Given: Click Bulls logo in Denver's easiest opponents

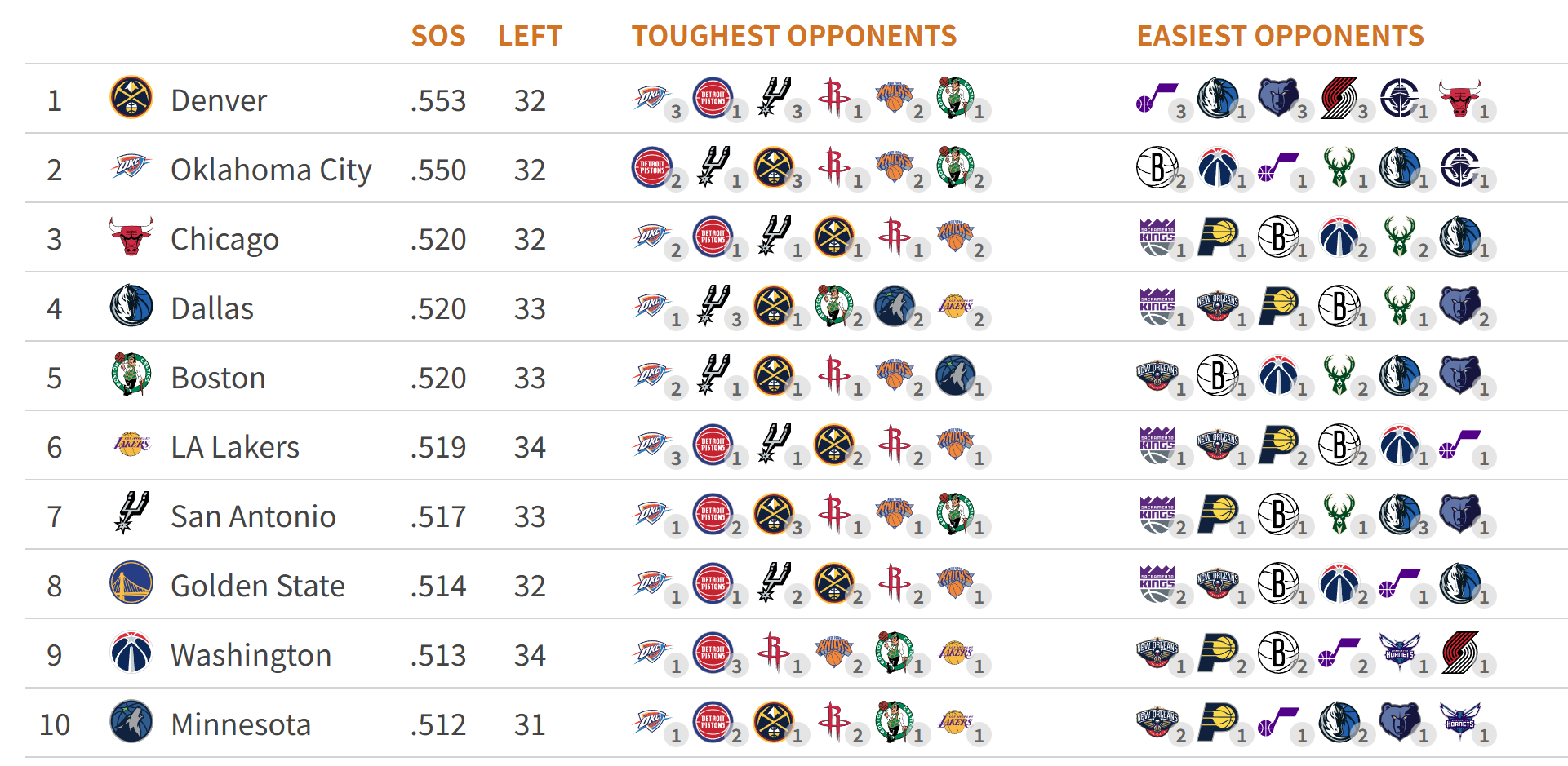Looking at the screenshot, I should [1459, 98].
